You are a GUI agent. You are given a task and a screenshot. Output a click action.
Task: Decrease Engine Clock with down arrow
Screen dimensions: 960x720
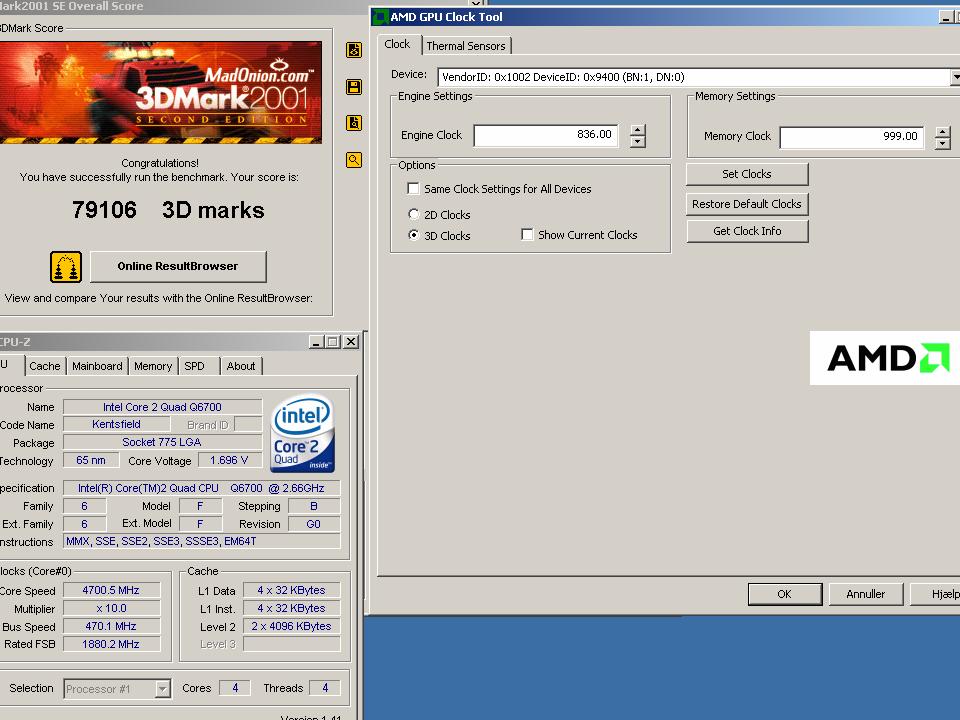(637, 141)
